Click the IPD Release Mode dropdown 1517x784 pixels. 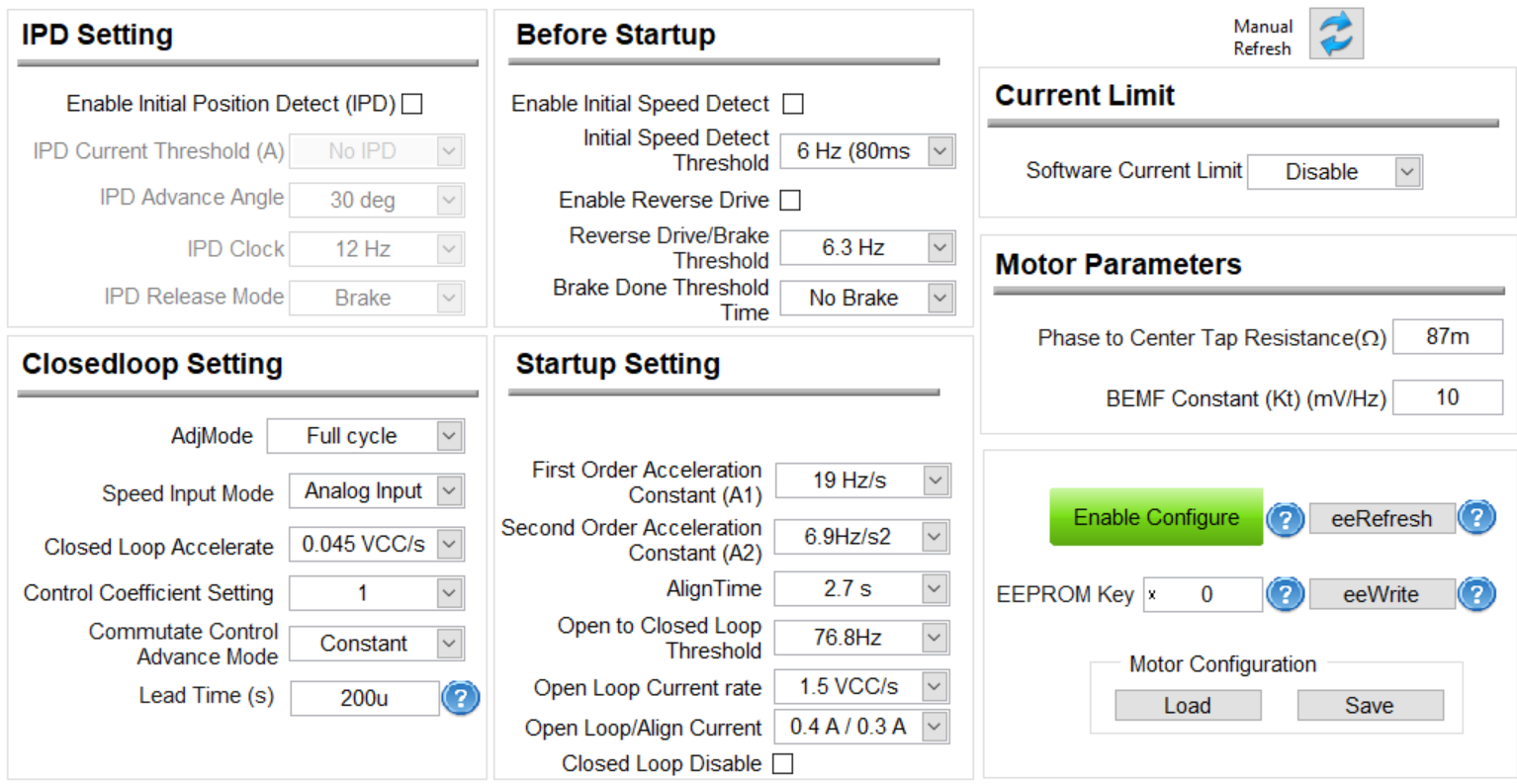pos(377,298)
